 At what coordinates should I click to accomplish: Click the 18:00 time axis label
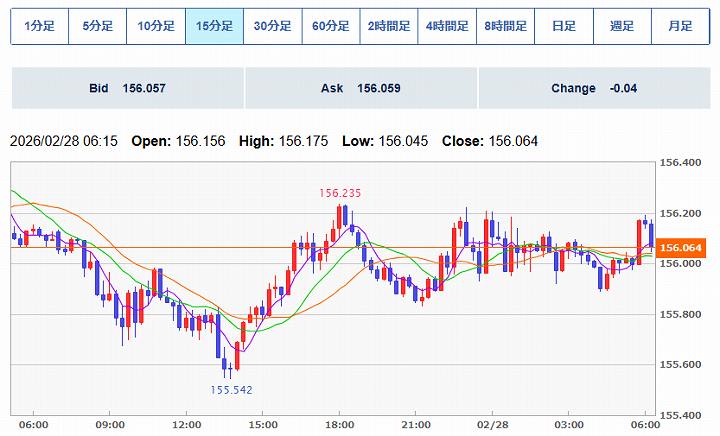point(339,425)
